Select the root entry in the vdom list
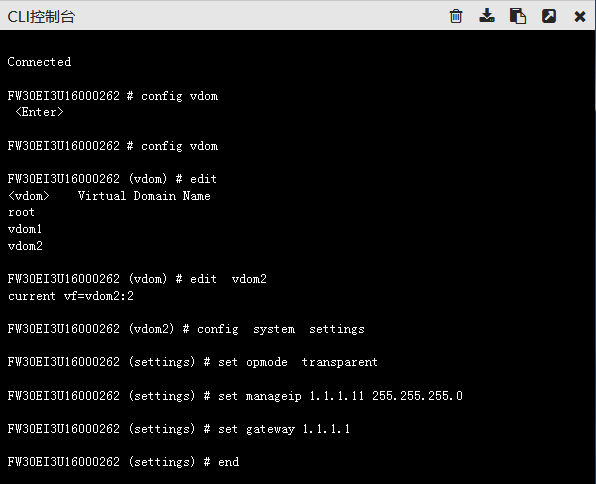Viewport: 596px width, 484px height. [x=21, y=212]
